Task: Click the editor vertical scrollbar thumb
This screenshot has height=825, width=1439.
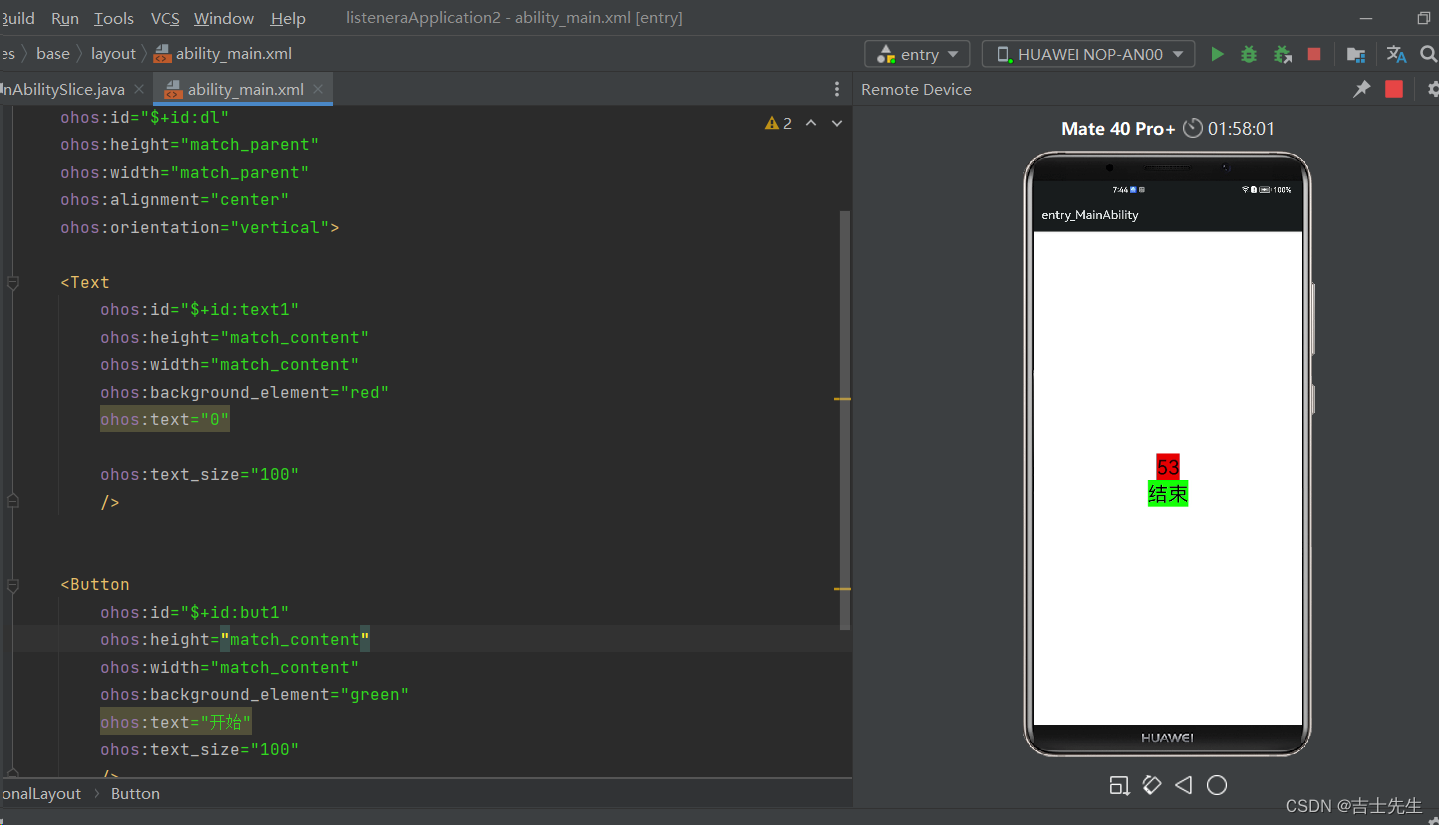Action: coord(845,420)
